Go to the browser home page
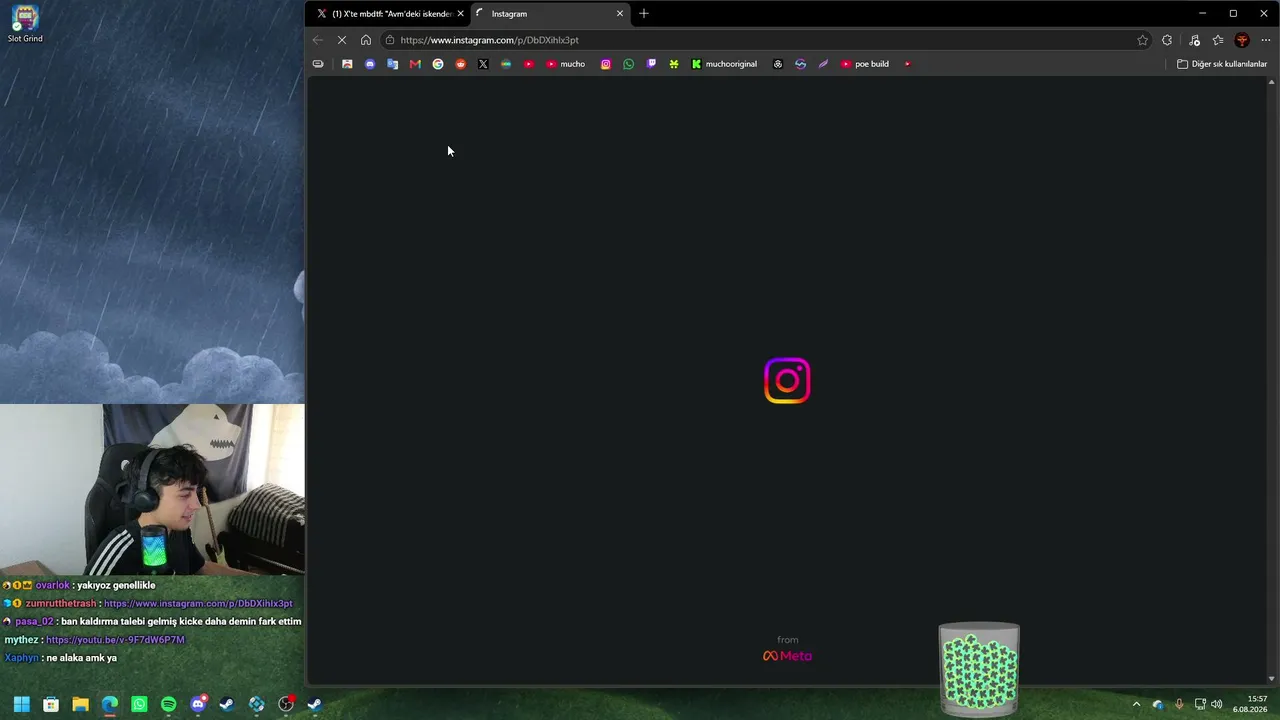The width and height of the screenshot is (1280, 720). (366, 40)
